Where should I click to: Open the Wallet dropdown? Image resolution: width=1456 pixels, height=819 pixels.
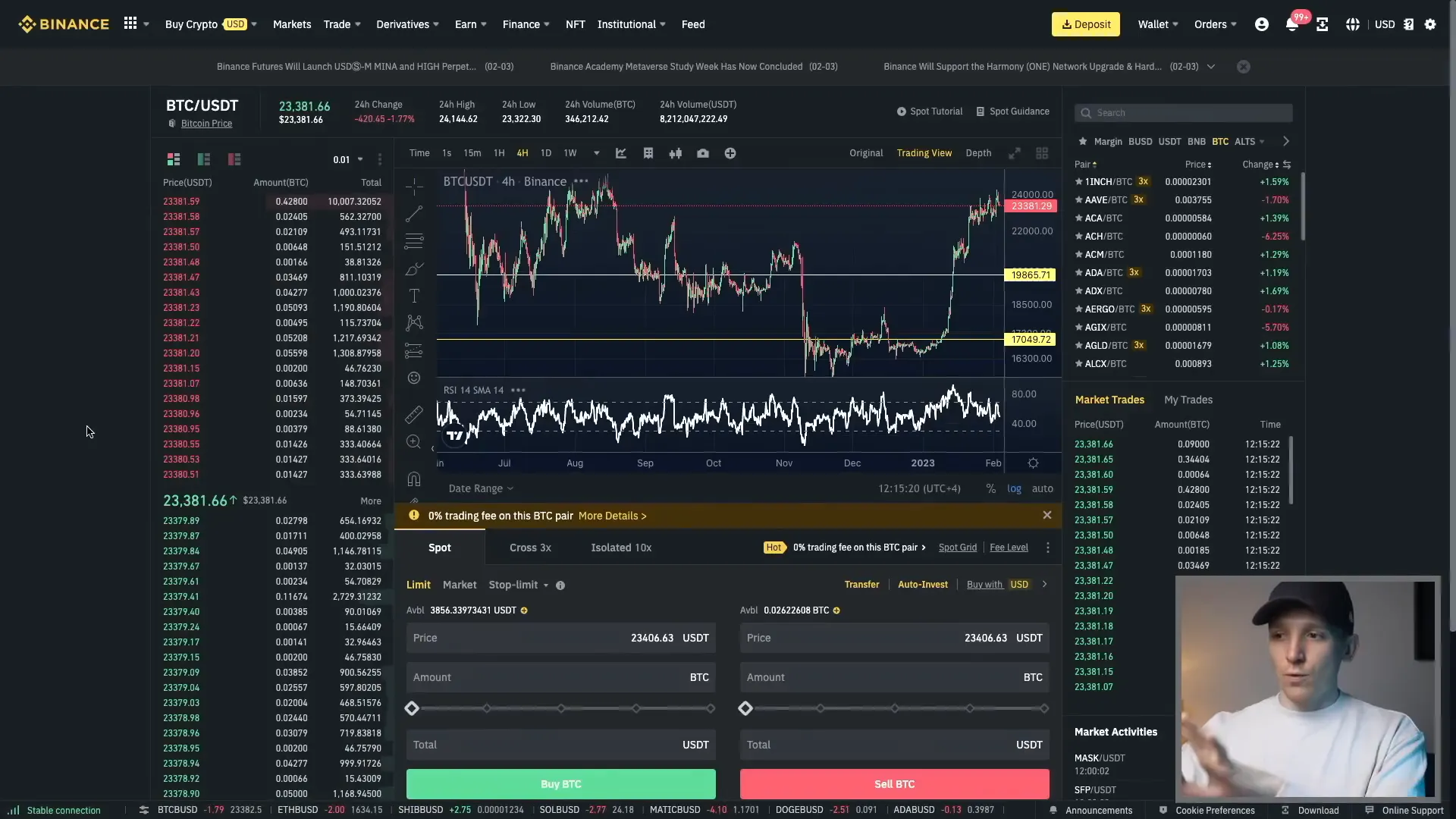[1158, 24]
